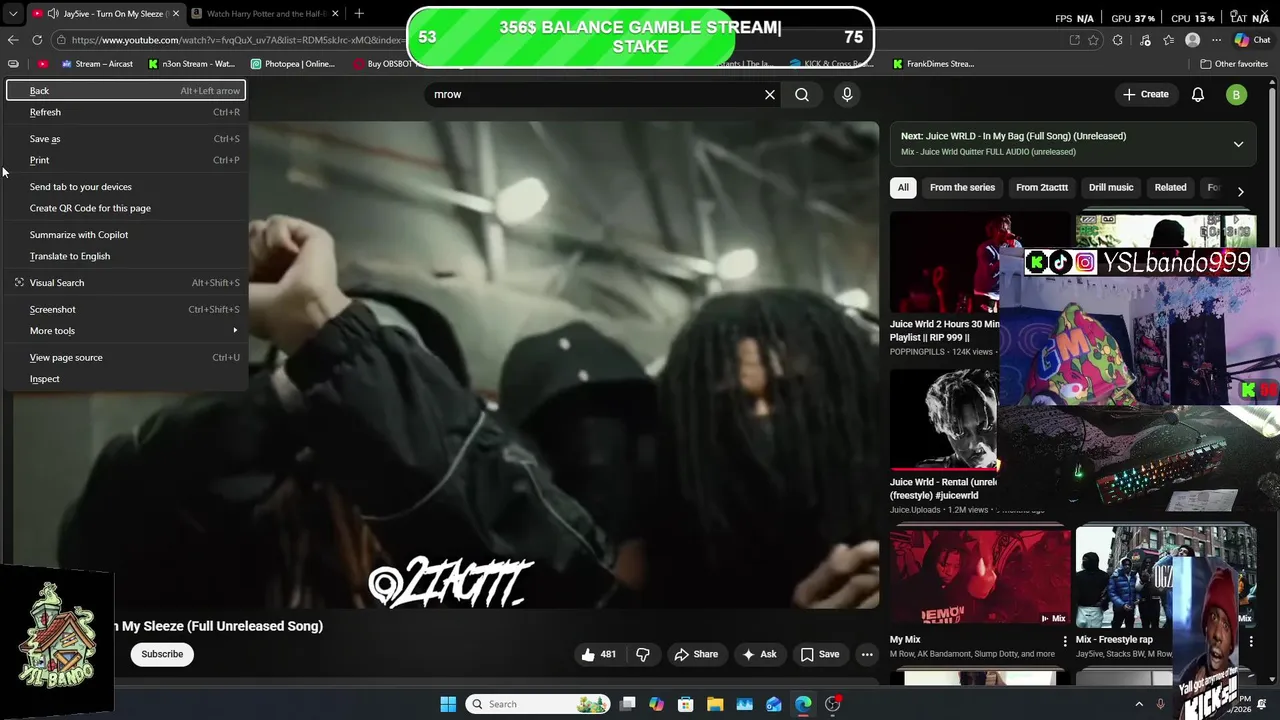The width and height of the screenshot is (1280, 720).
Task: Click the Edge browser icon on the taskbar
Action: click(803, 704)
